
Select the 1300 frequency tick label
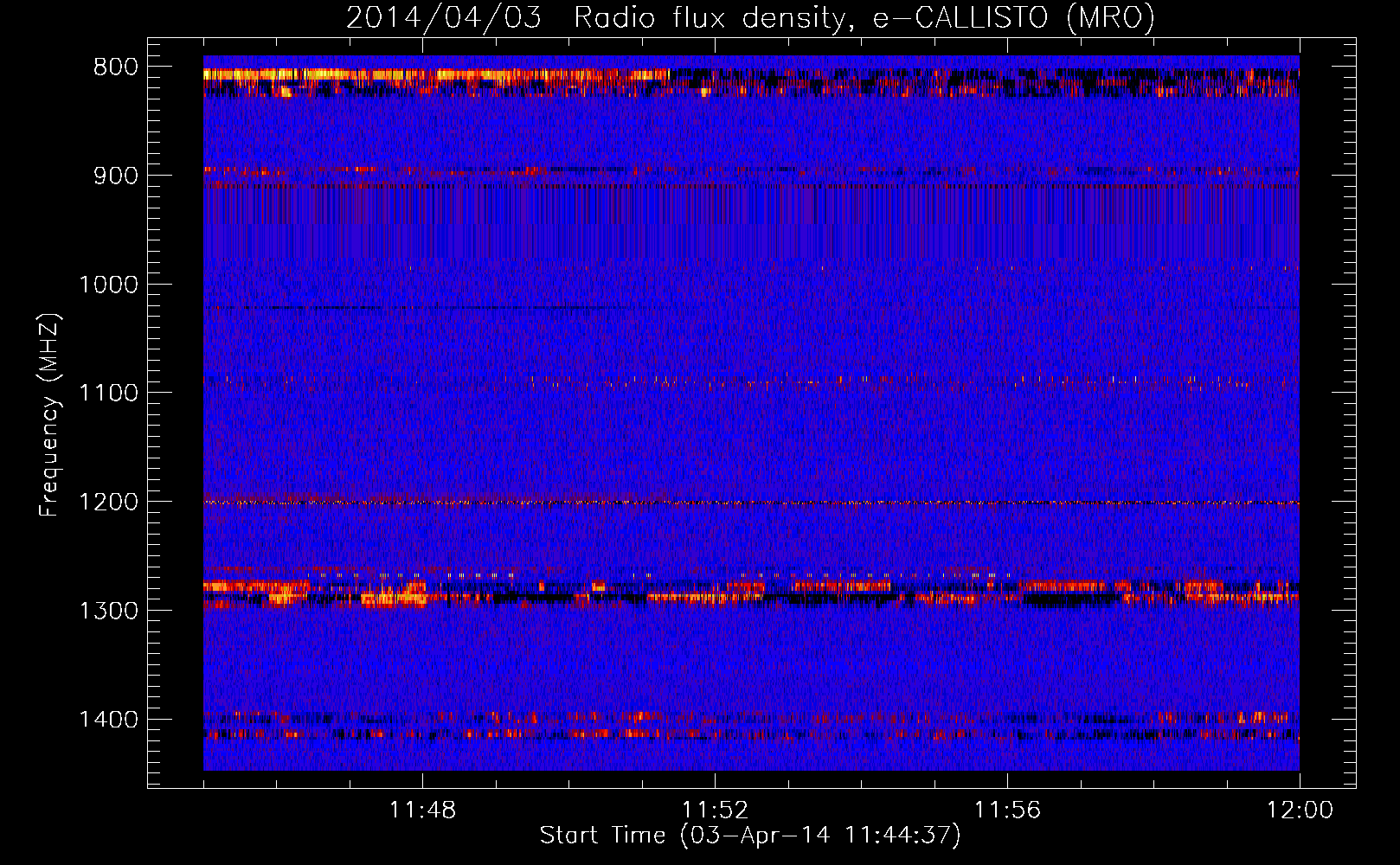108,611
